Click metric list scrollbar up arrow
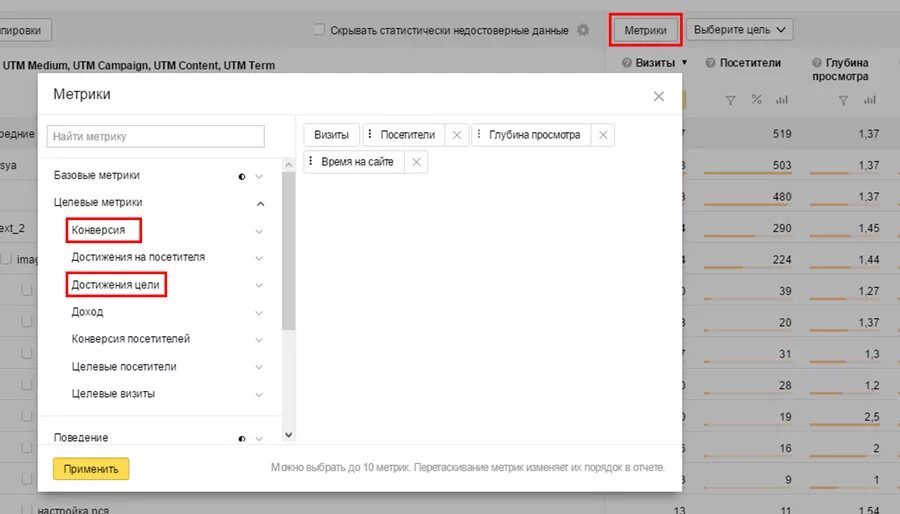The image size is (900, 514). pos(289,165)
